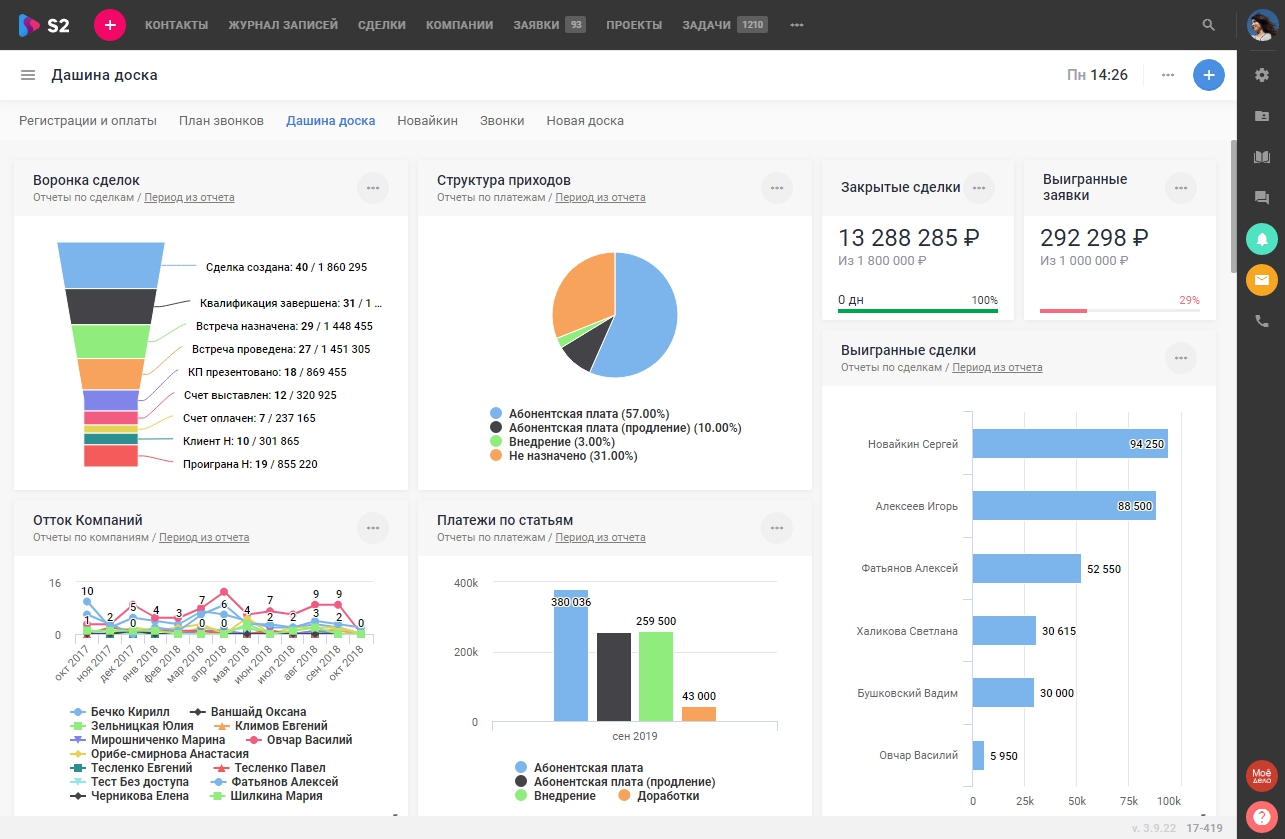The width and height of the screenshot is (1285, 839).
Task: Click the telephony phone icon in sidebar
Action: tap(1262, 321)
